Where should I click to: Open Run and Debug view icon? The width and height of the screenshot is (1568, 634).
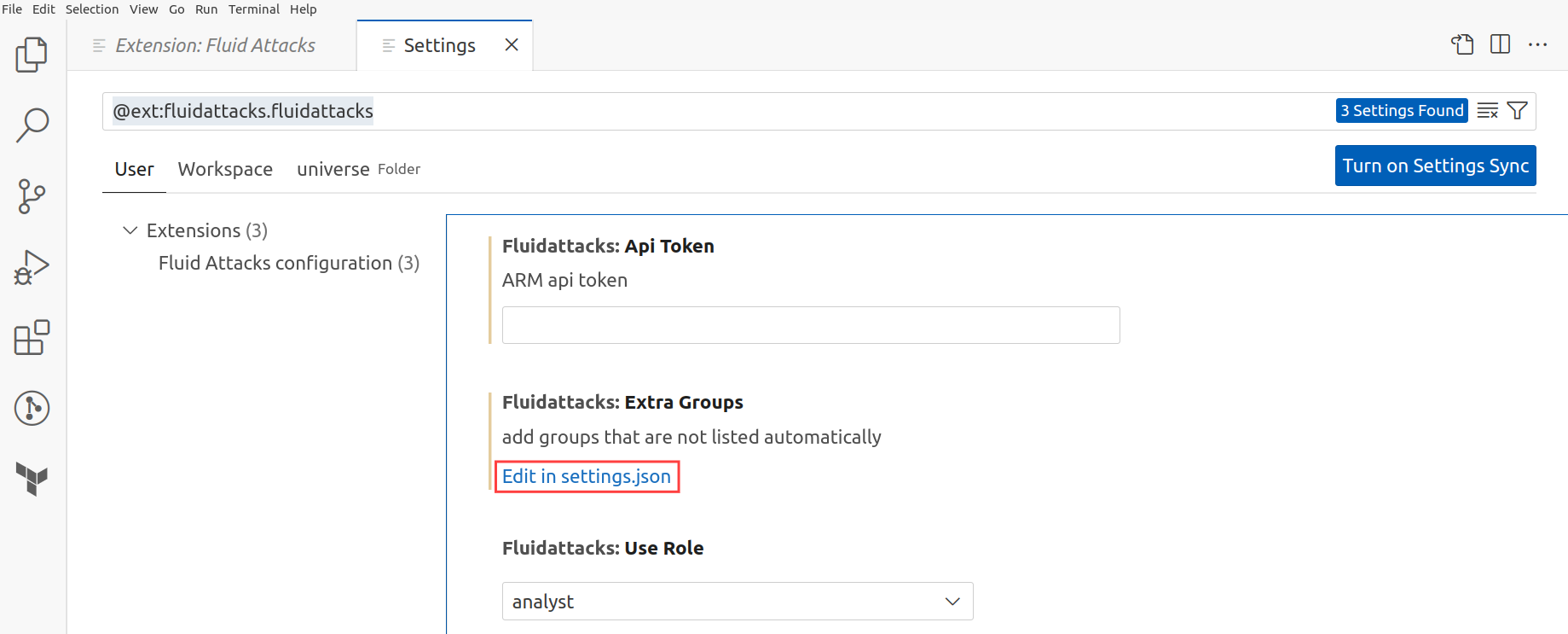(x=32, y=267)
